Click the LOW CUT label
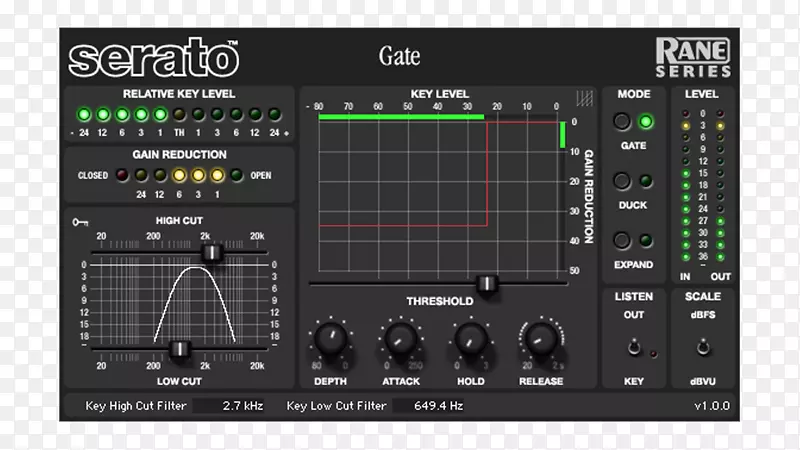This screenshot has height=450, width=800. pos(179,382)
